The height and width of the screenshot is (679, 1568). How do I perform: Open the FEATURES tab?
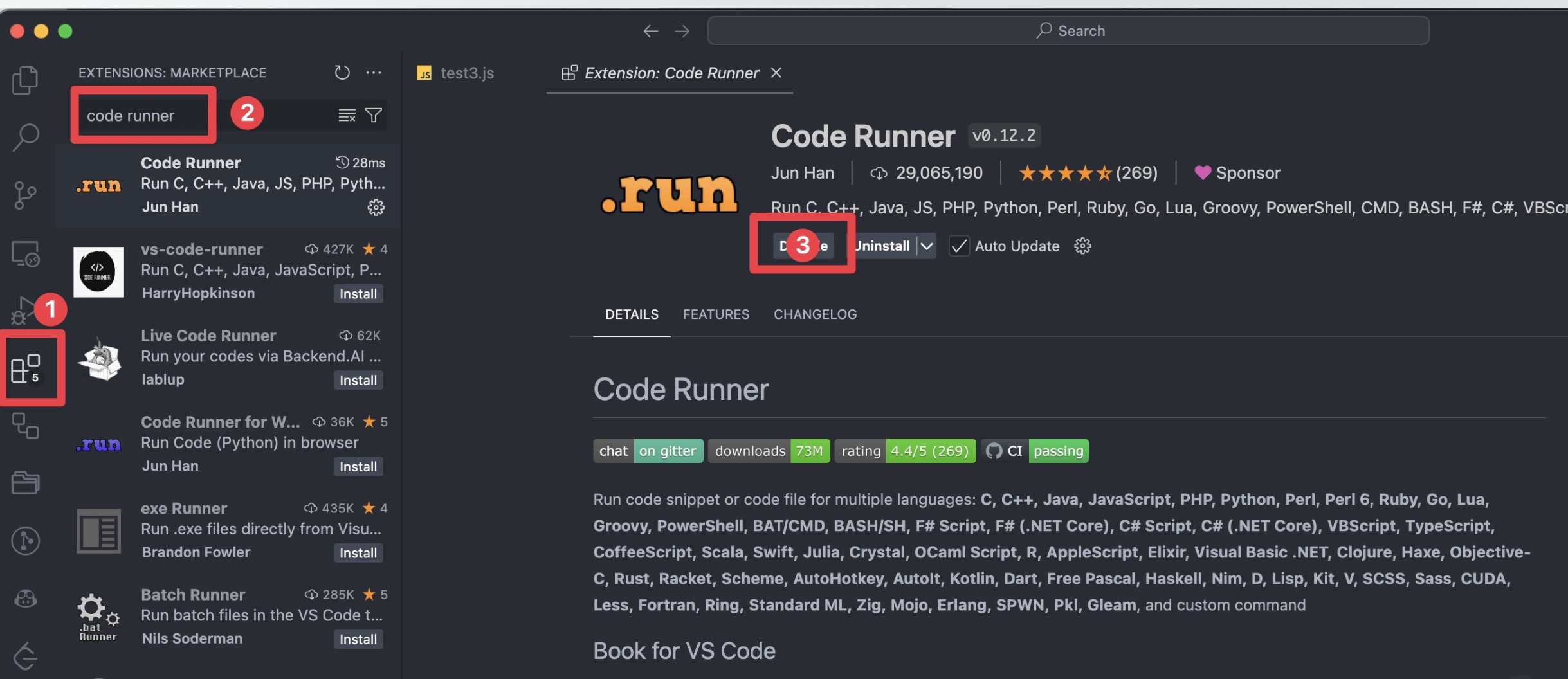coord(716,314)
